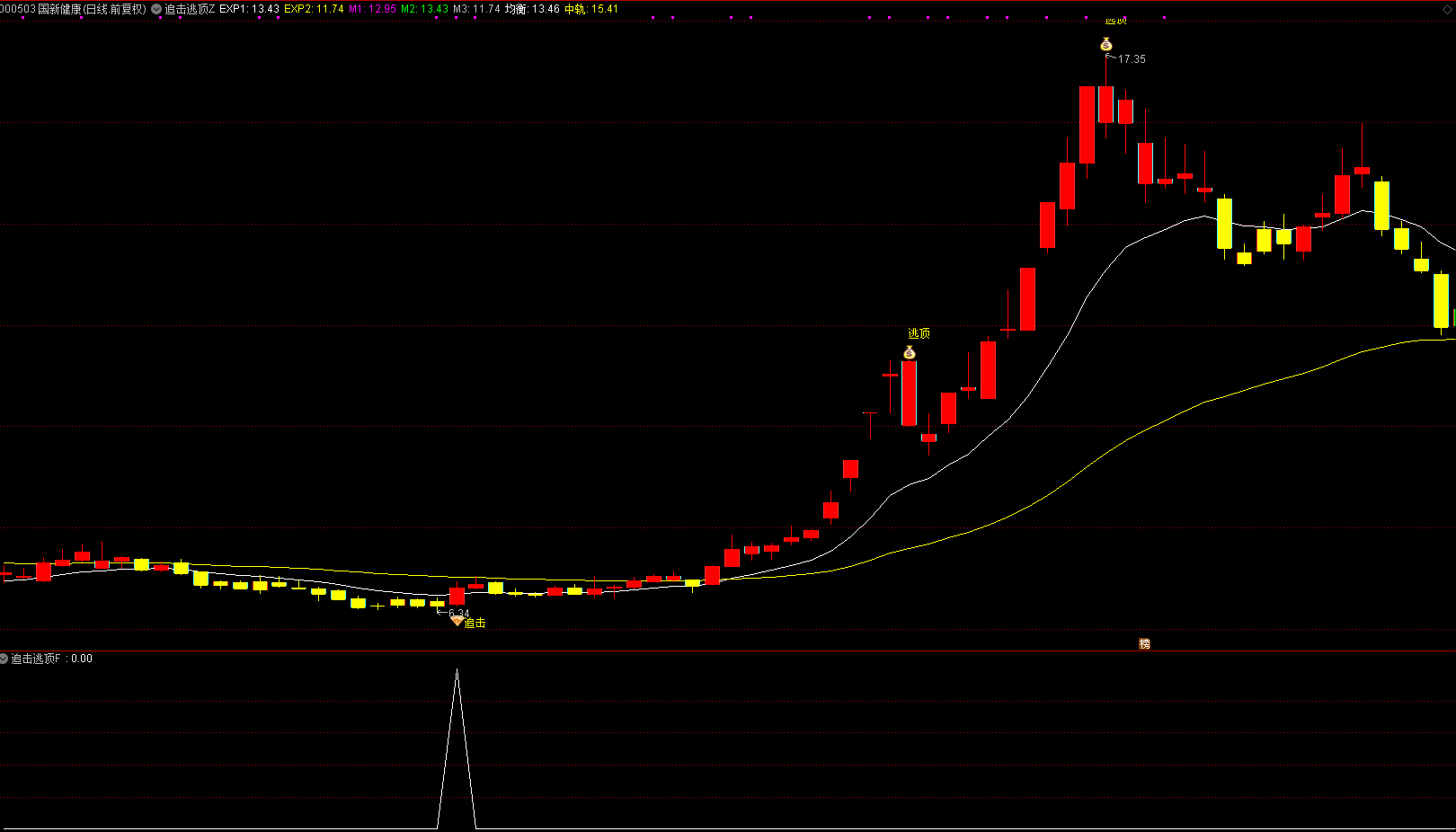Screen dimensions: 1456x832
Task: Click the 6.34 low price label
Action: (x=458, y=613)
